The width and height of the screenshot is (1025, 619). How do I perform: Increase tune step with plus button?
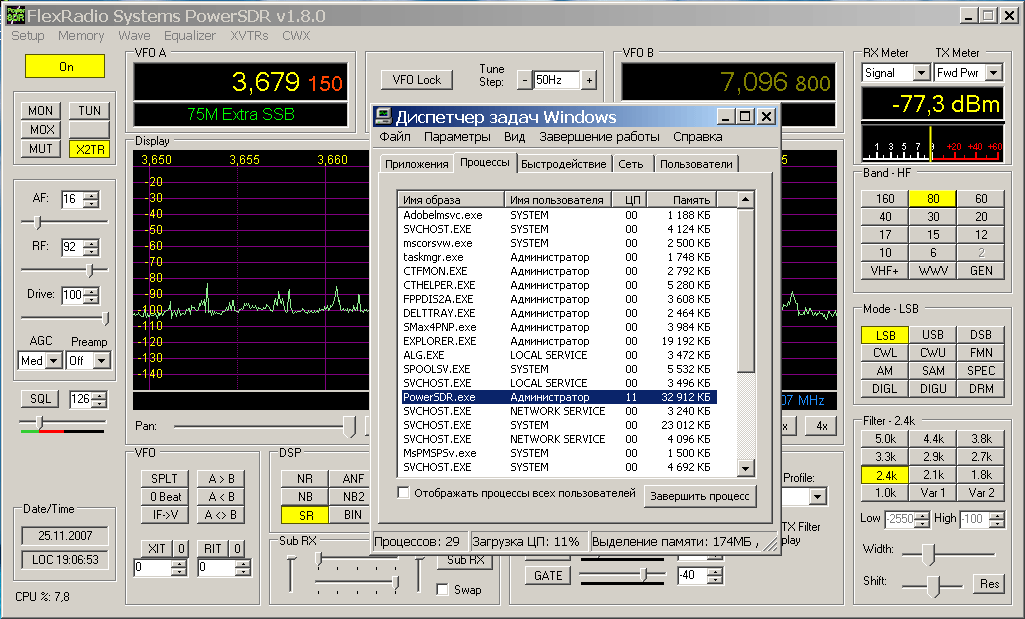(x=589, y=80)
